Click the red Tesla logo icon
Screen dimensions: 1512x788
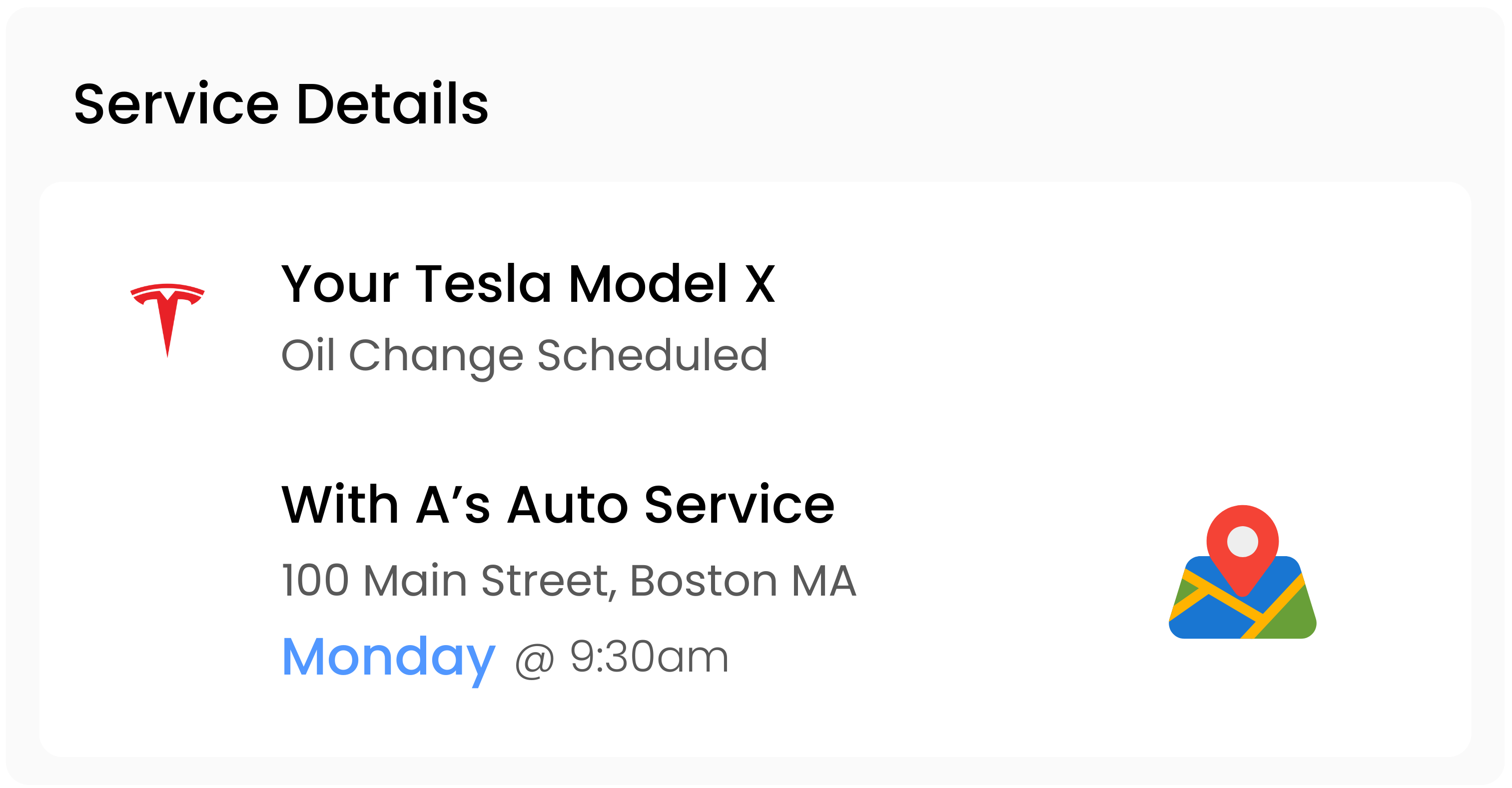pyautogui.click(x=167, y=320)
